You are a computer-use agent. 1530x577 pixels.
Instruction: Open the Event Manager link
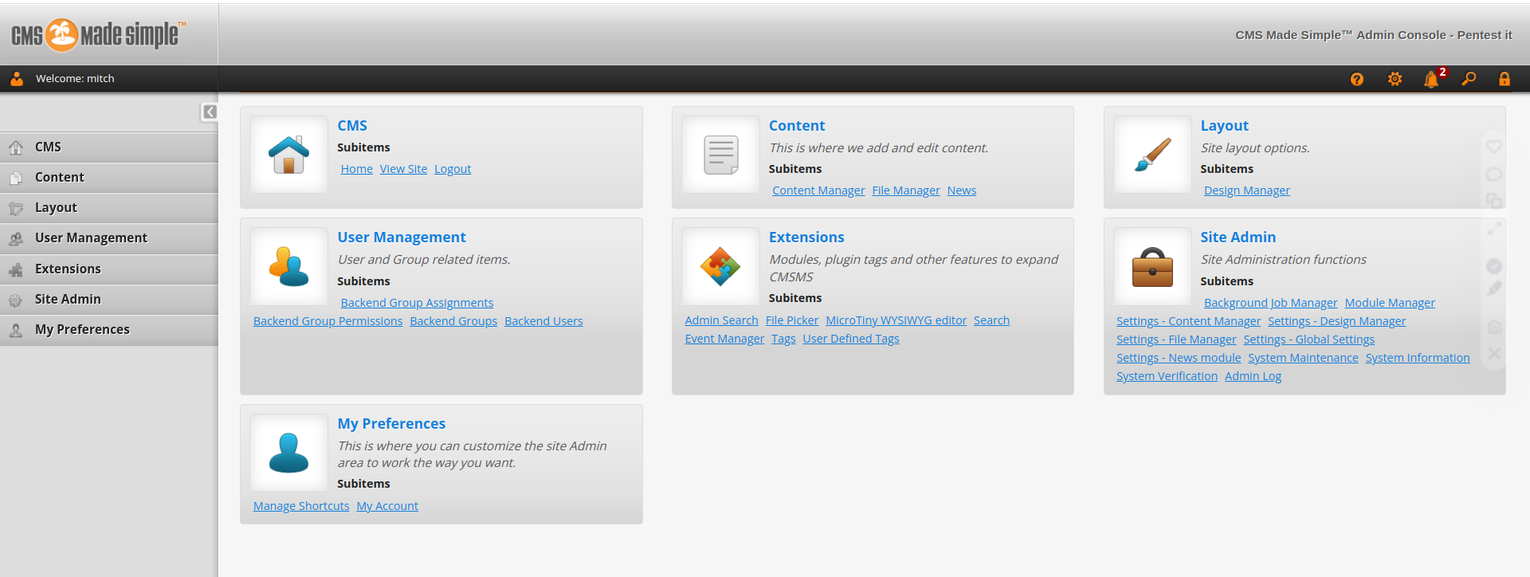click(724, 339)
